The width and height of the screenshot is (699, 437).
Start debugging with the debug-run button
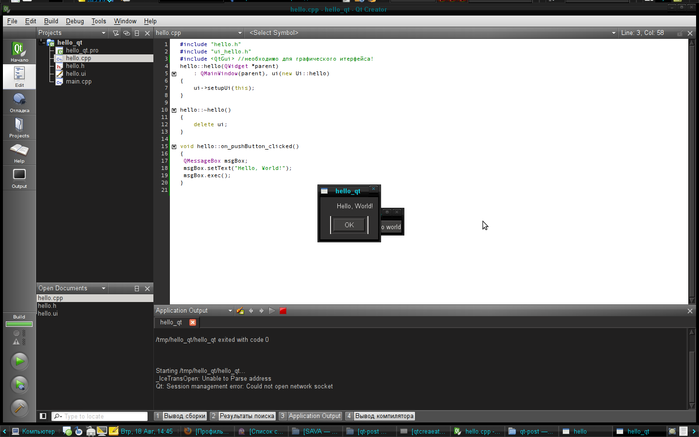20,384
